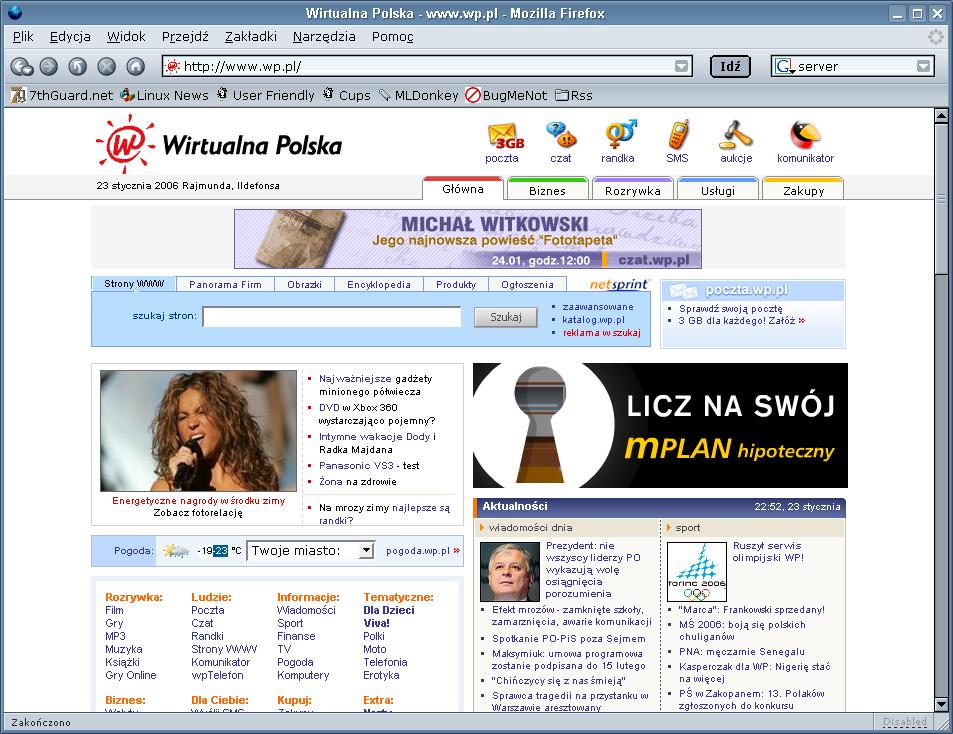
Task: Open the Zakładki menu
Action: [250, 36]
